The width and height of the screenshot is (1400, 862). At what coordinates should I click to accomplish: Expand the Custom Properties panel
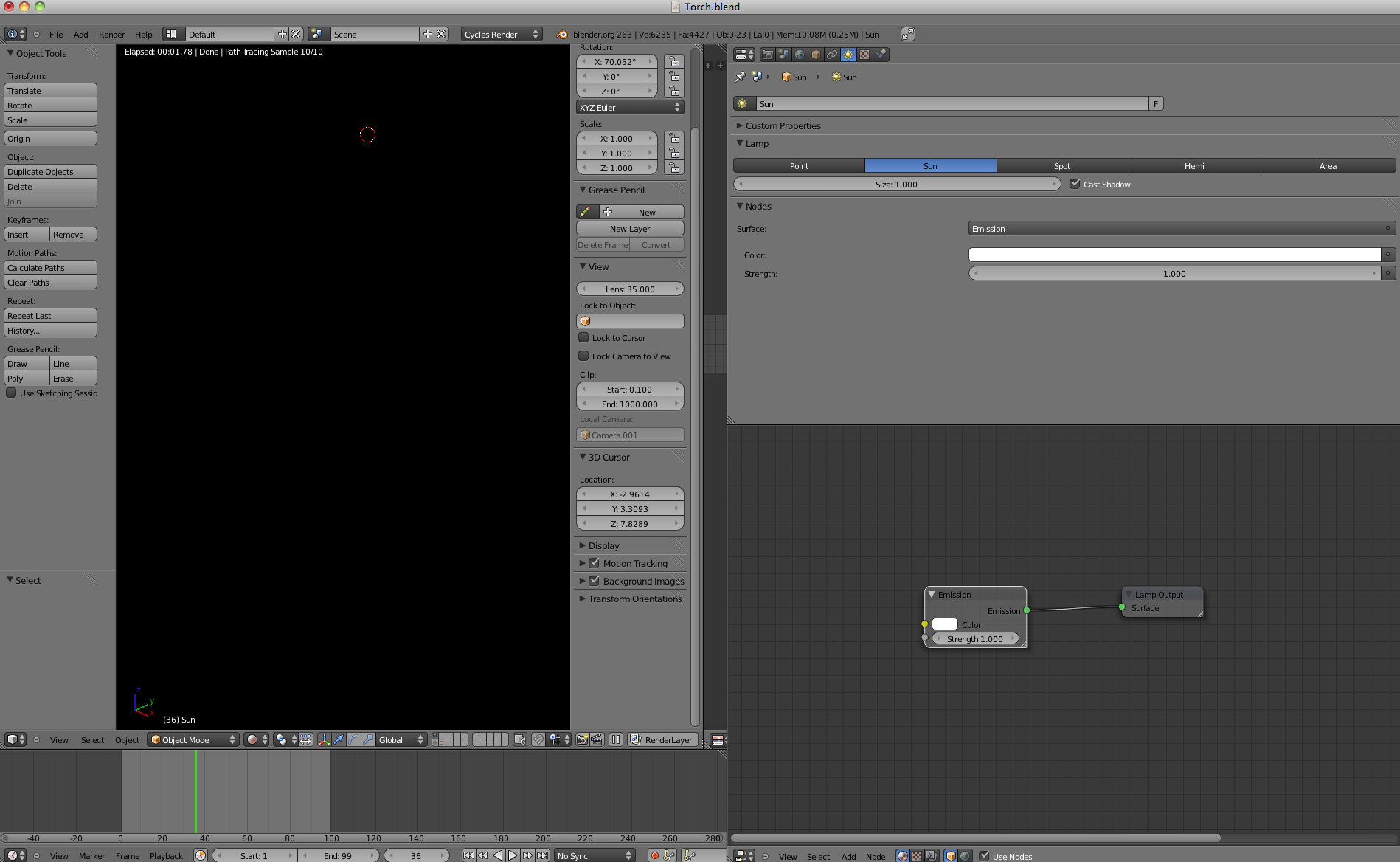tap(740, 125)
